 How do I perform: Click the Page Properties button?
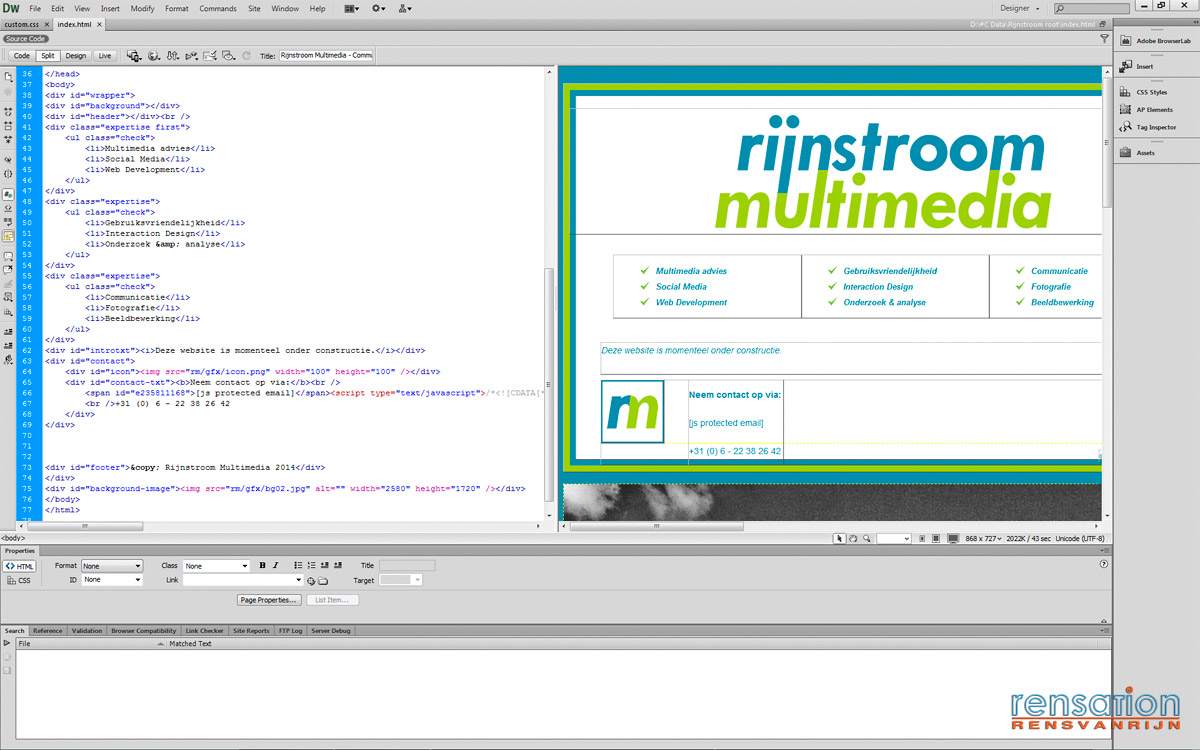[x=269, y=600]
